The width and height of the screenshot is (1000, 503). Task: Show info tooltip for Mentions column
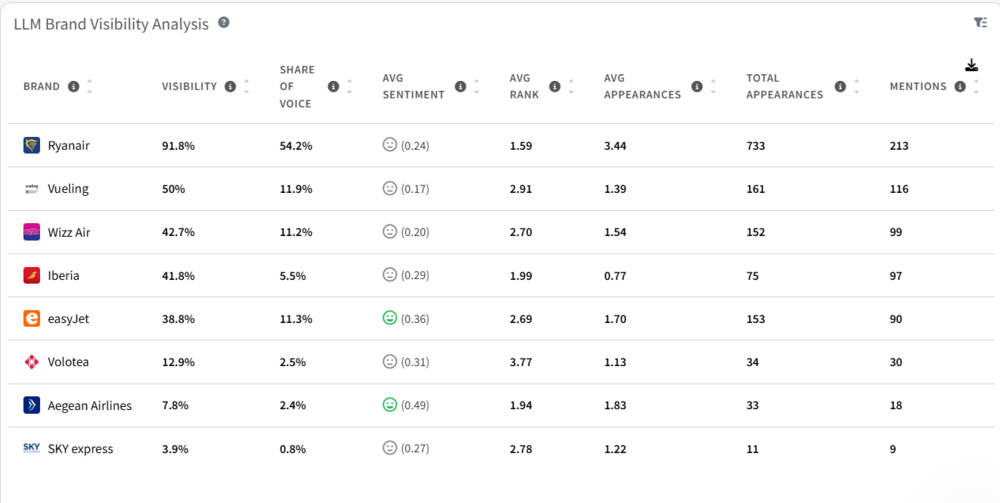(960, 86)
